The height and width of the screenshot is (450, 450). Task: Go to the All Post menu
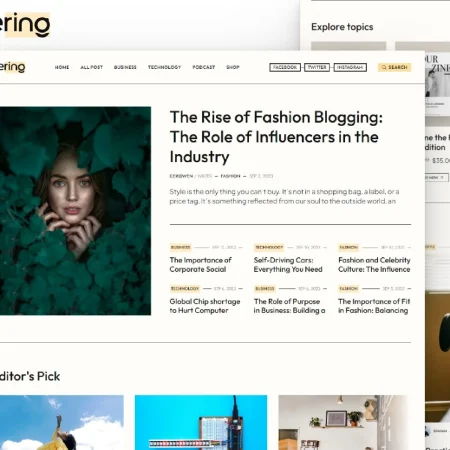tap(92, 67)
